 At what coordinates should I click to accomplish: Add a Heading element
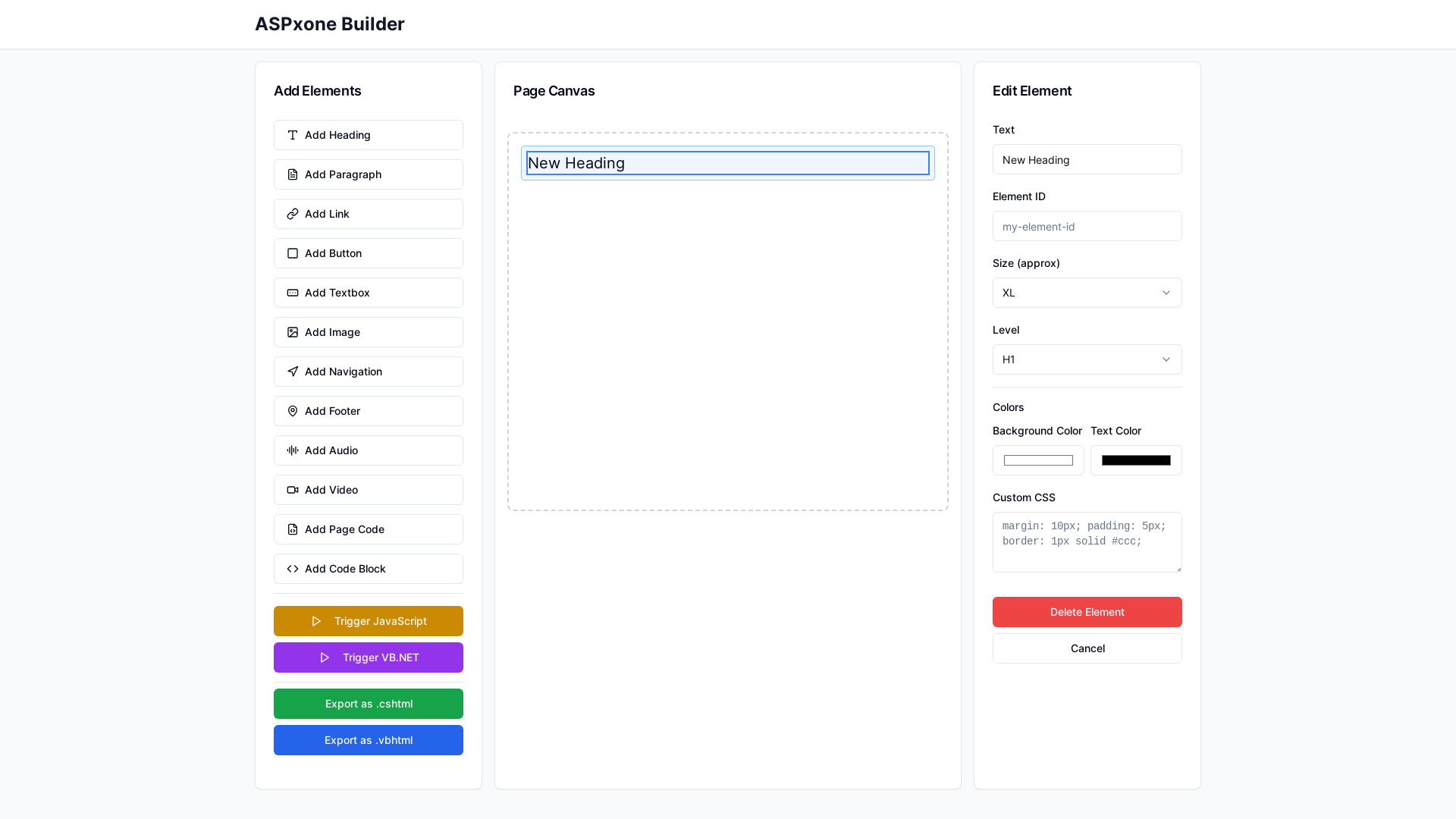[x=369, y=135]
